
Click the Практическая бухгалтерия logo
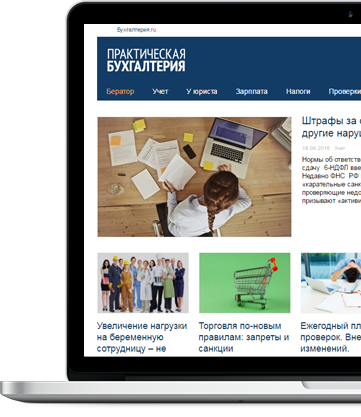(146, 60)
